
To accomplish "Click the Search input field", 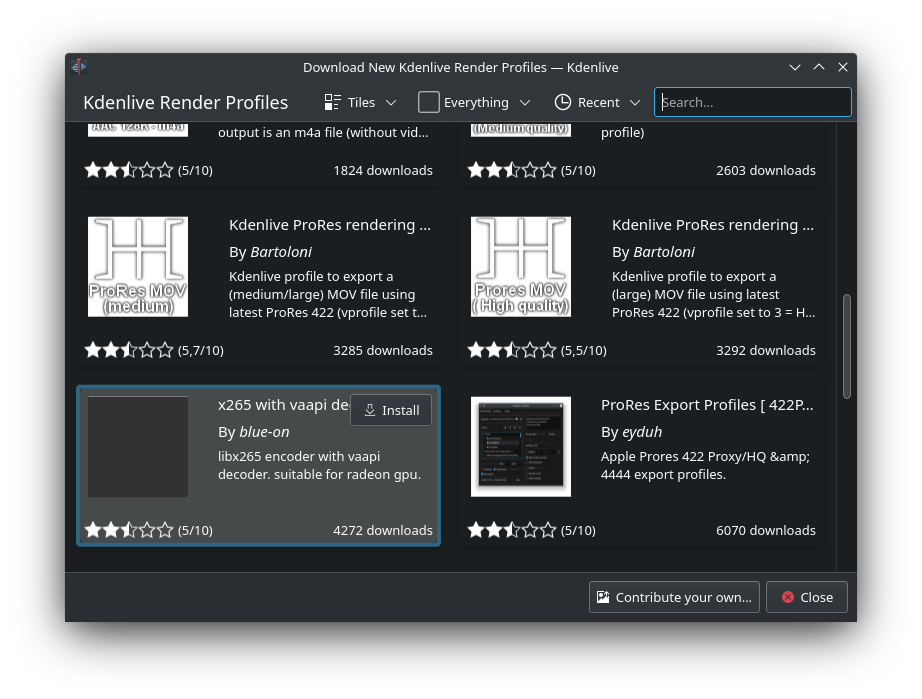I will click(753, 102).
